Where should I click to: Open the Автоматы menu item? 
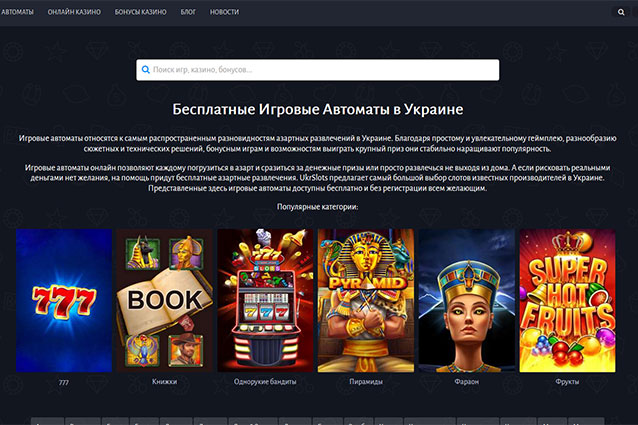[17, 12]
